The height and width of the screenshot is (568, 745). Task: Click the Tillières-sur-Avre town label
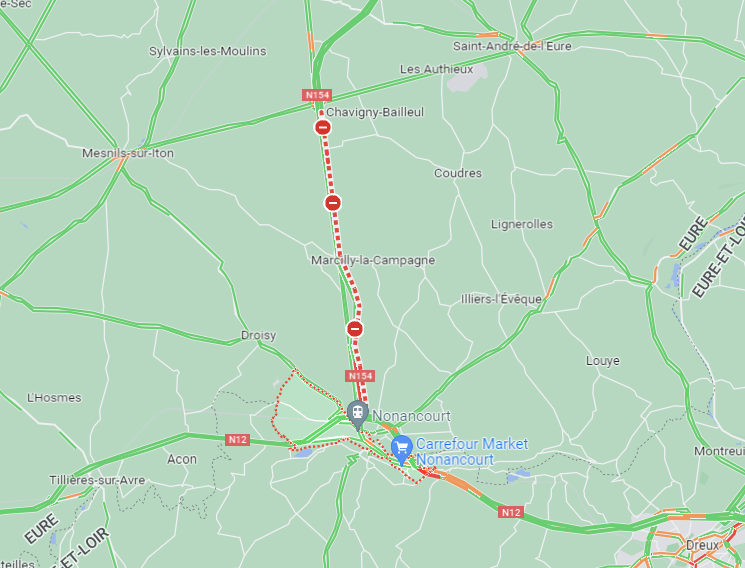click(97, 480)
